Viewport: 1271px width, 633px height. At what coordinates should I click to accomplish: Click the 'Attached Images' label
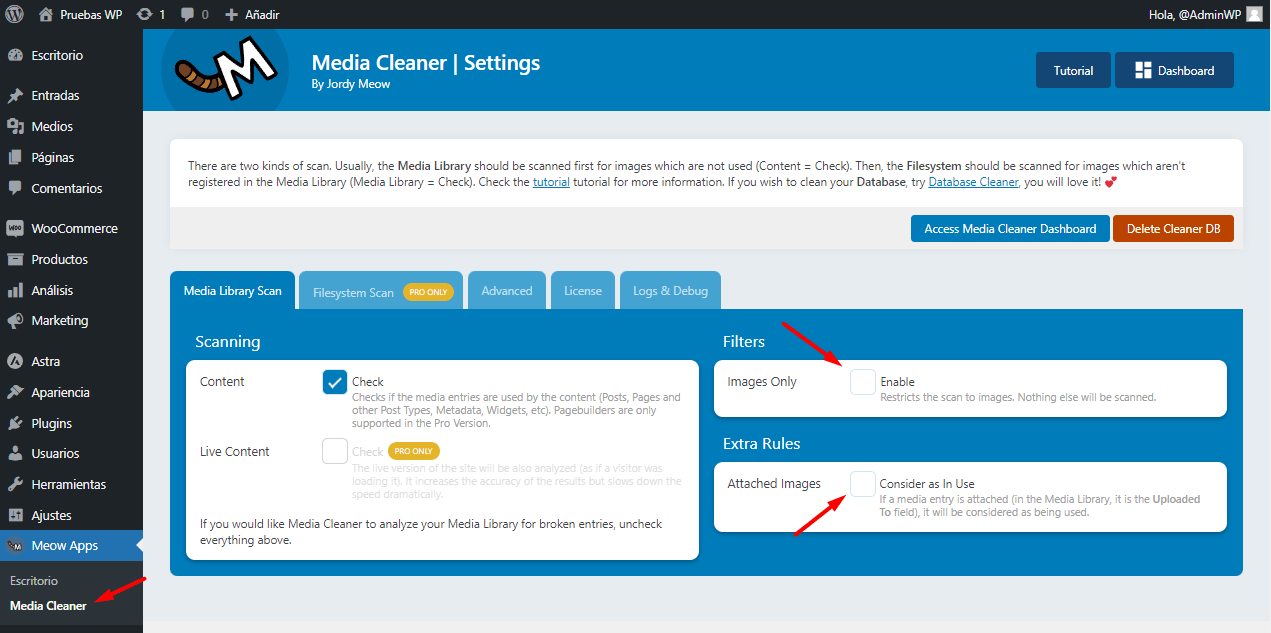tap(774, 483)
